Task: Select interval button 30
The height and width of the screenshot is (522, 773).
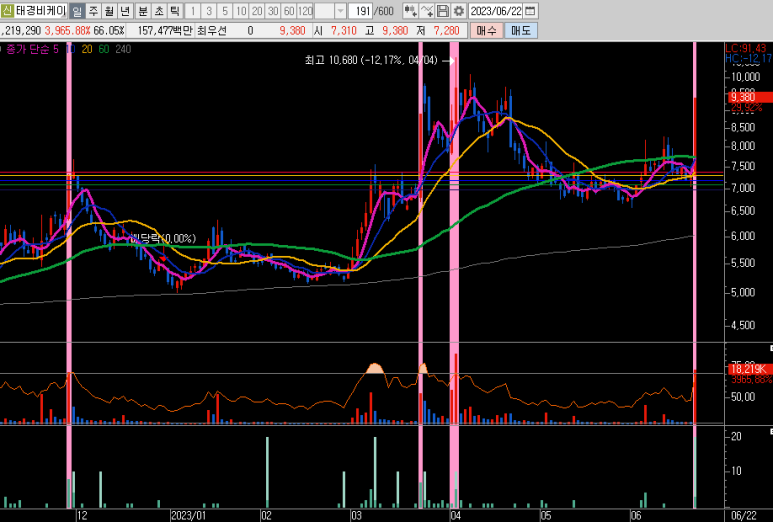Action: (273, 10)
